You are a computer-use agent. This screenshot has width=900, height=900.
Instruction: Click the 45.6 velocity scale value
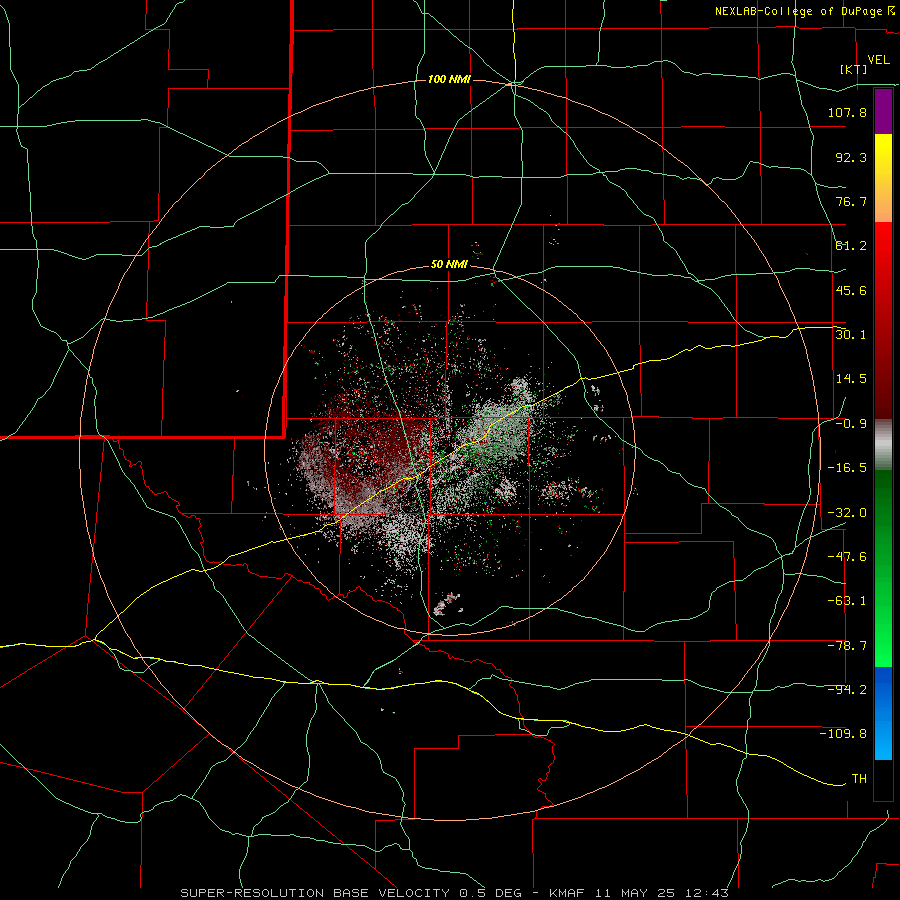tap(851, 290)
